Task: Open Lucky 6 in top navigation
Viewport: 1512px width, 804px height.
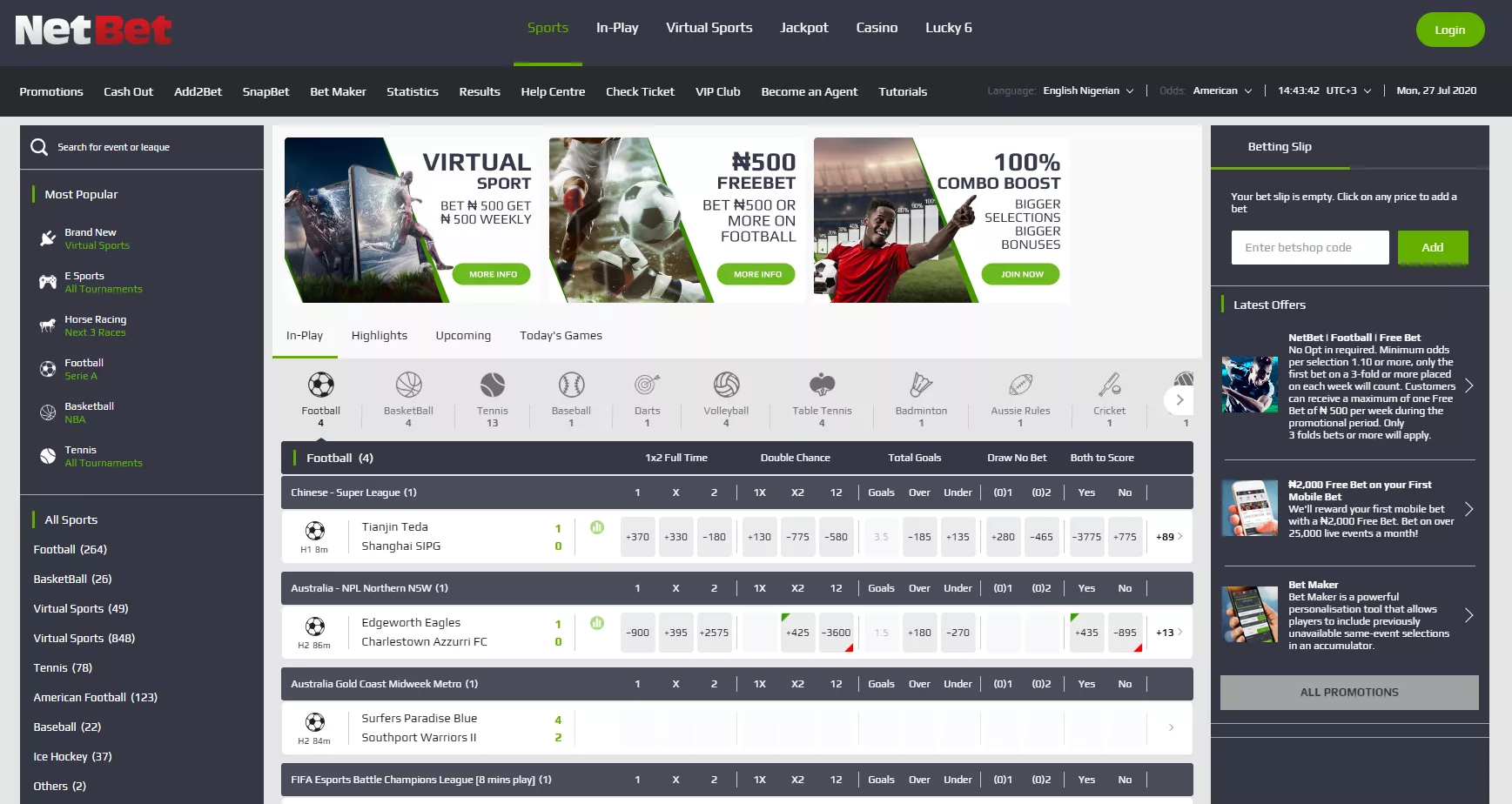Action: (949, 28)
